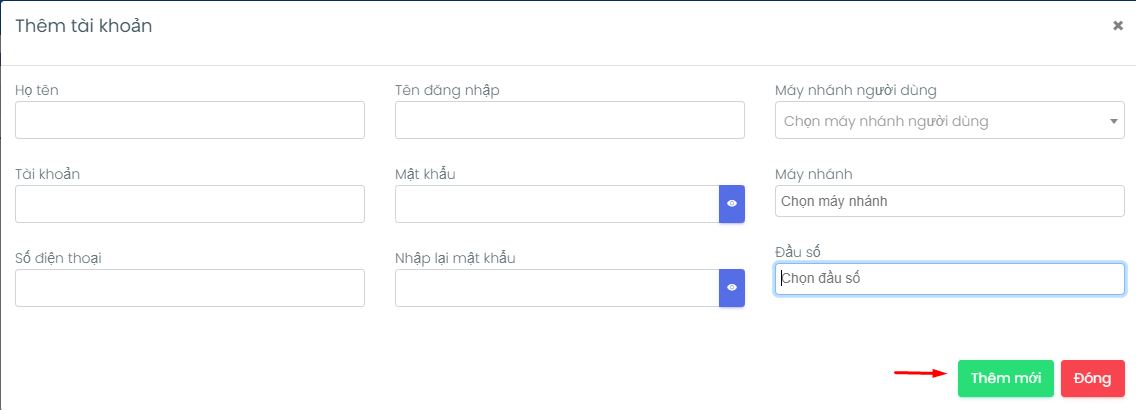Toggle visibility for Nhập lại mật khẩu

(x=732, y=288)
